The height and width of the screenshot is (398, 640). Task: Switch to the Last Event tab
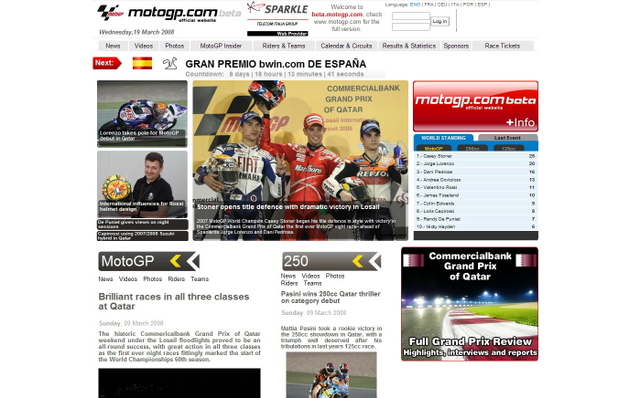pos(507,138)
